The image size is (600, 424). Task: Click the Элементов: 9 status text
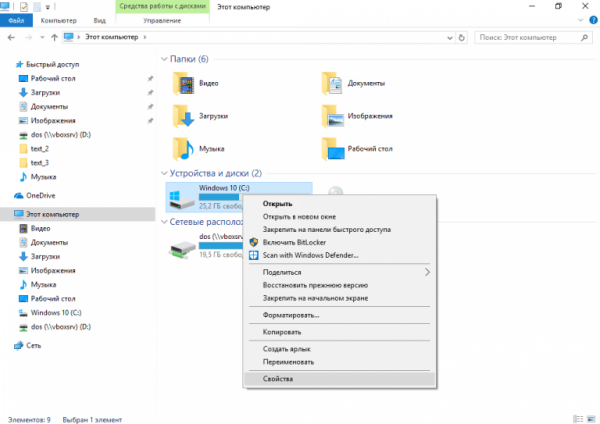29,420
